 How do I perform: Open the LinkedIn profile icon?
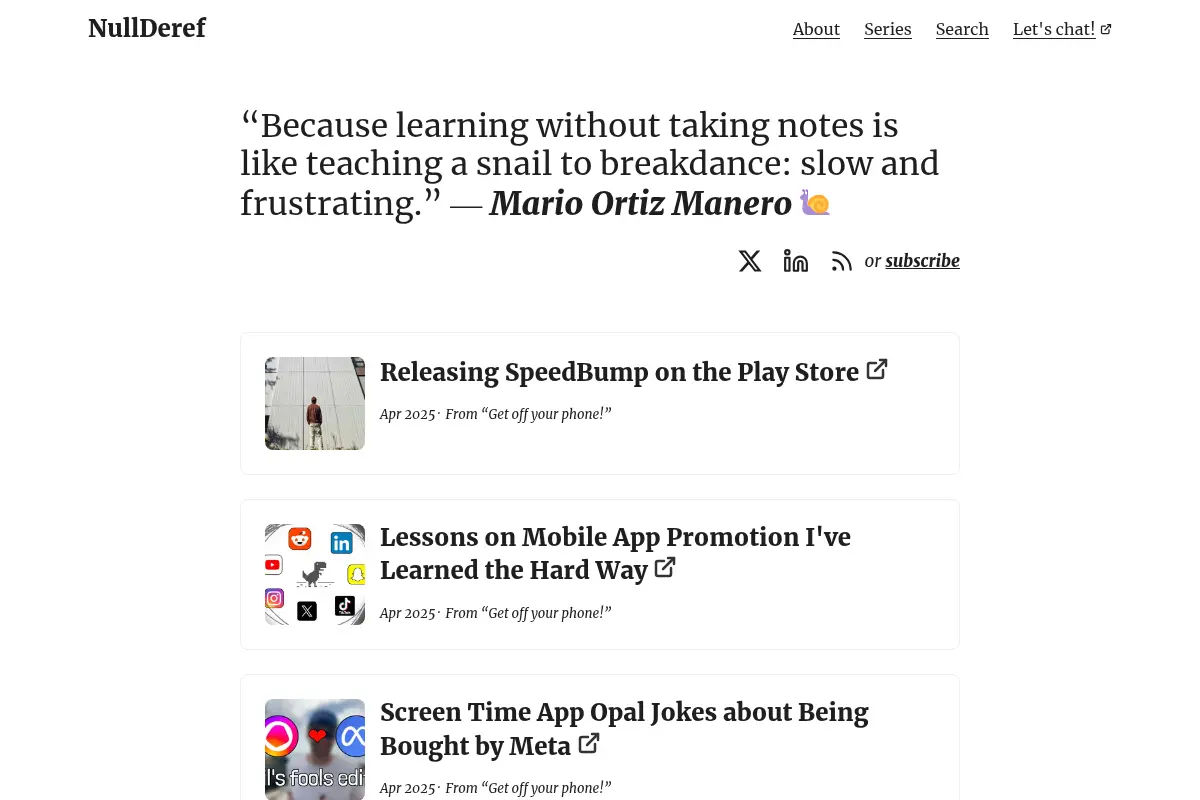[x=796, y=261]
